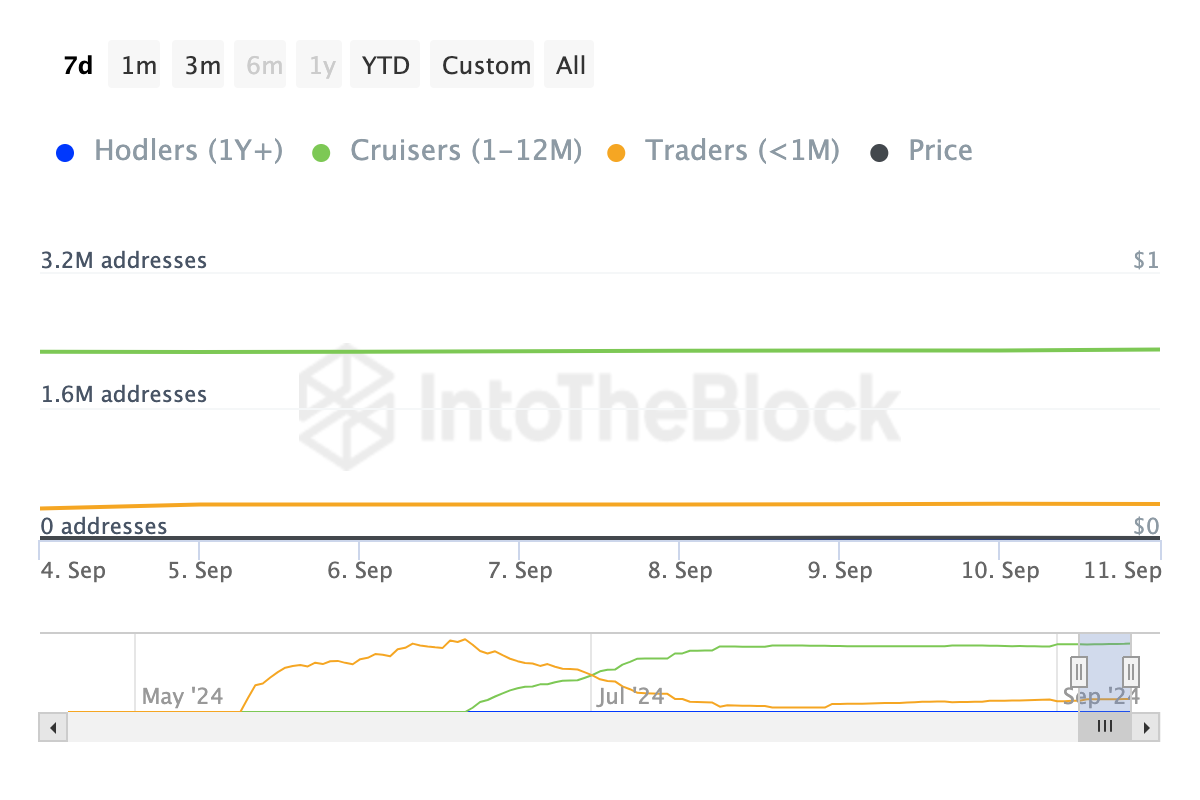
Task: Grab the left navigator range handle
Action: [x=1079, y=669]
